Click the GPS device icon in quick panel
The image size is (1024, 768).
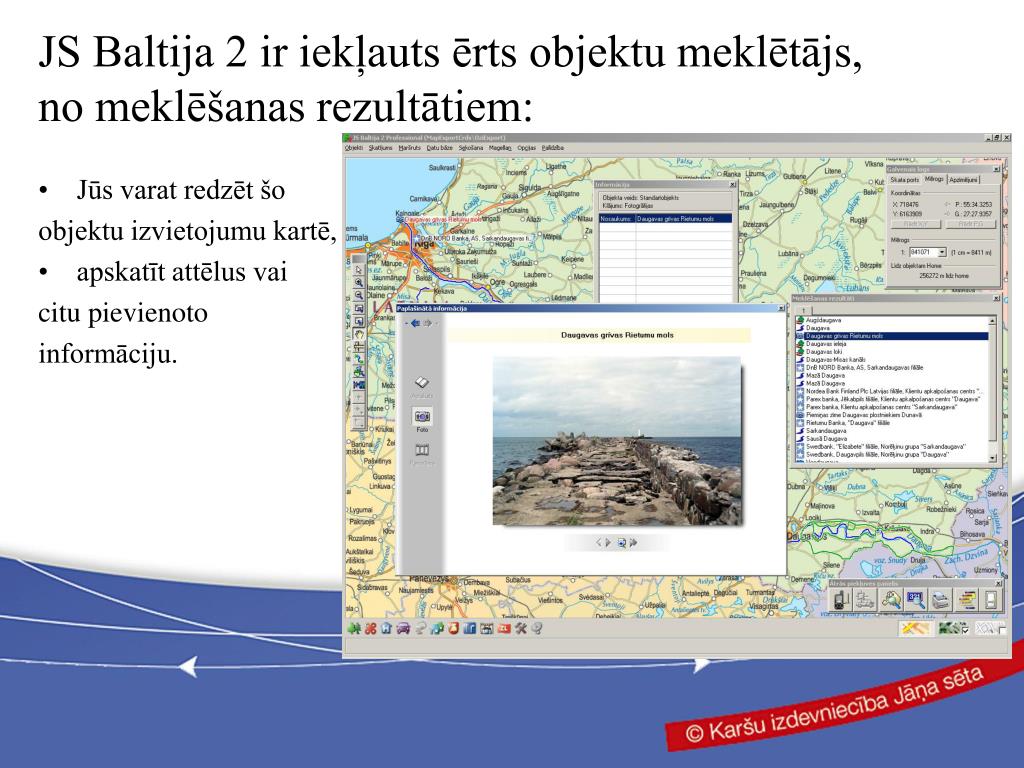(x=841, y=600)
